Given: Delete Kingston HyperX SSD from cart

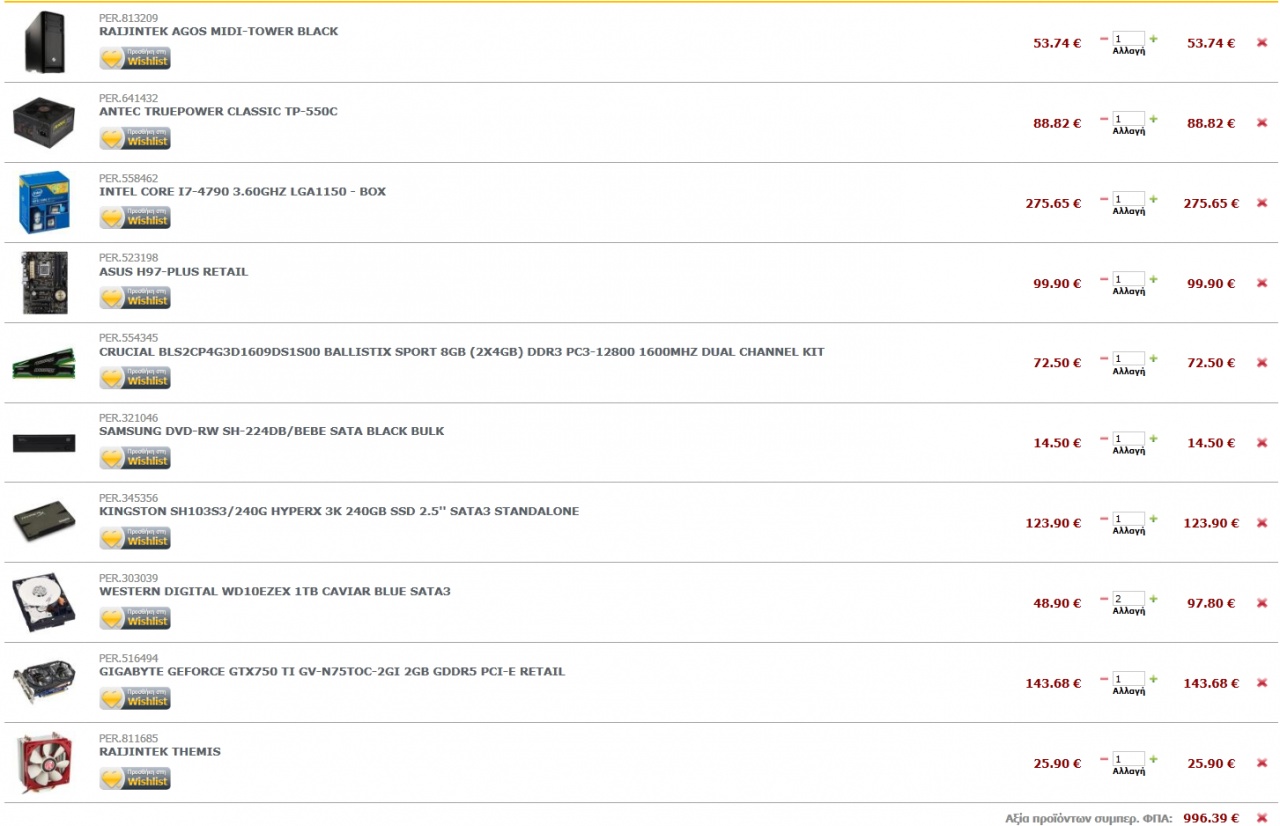Looking at the screenshot, I should [1262, 523].
